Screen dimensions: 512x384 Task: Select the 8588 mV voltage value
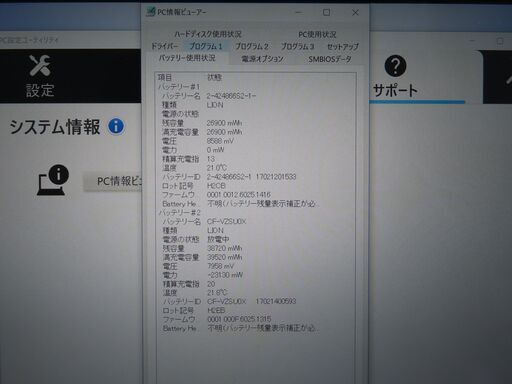[220, 141]
